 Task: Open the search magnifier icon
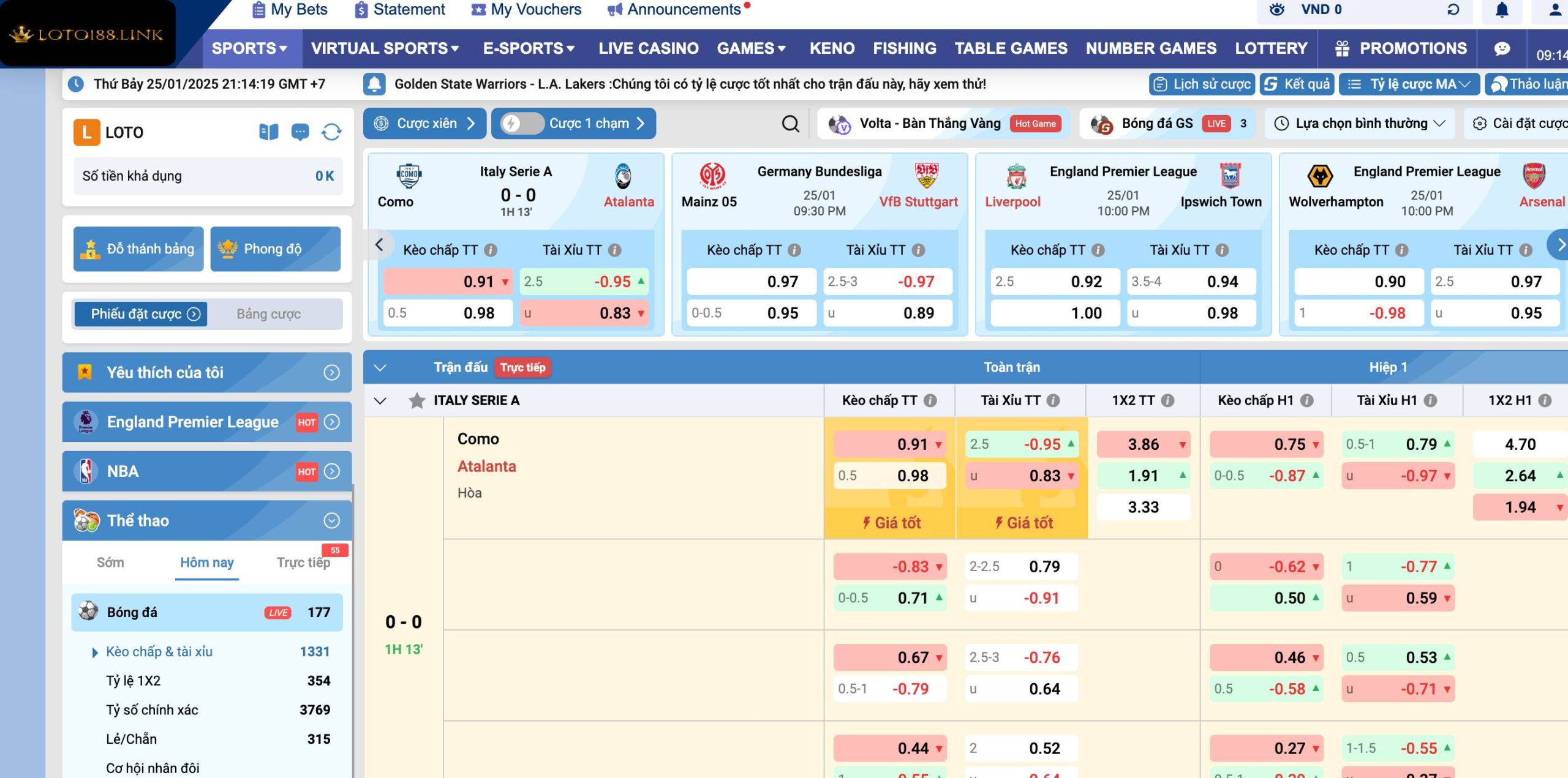(x=790, y=123)
